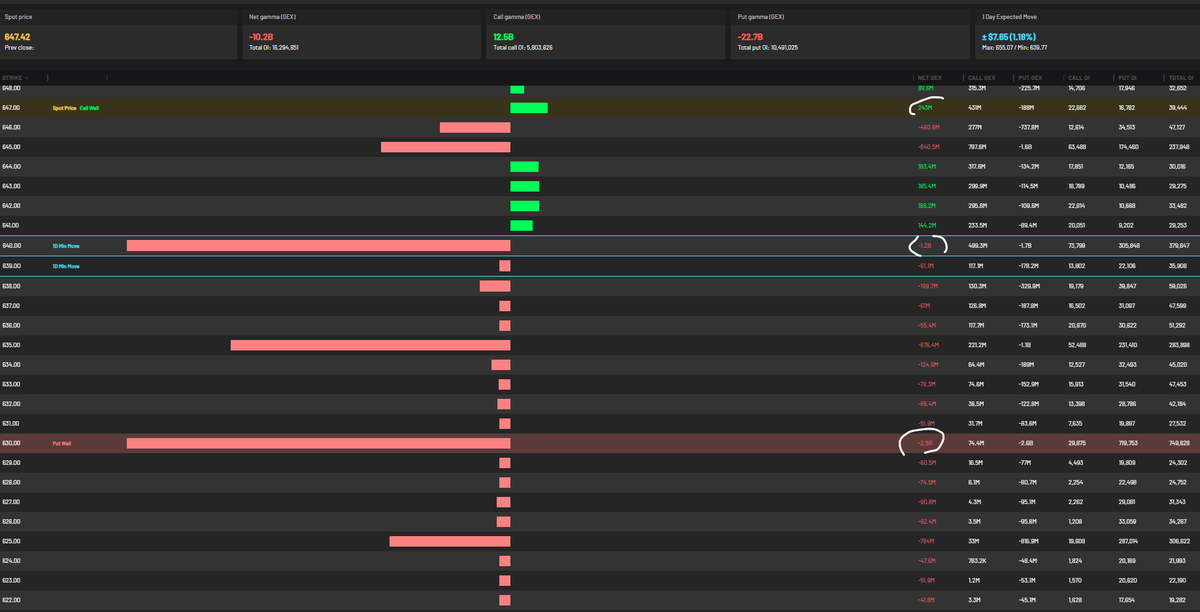The image size is (1200, 612).
Task: Click the Max 655.07 / Min 639.77 text
Action: click(1015, 47)
